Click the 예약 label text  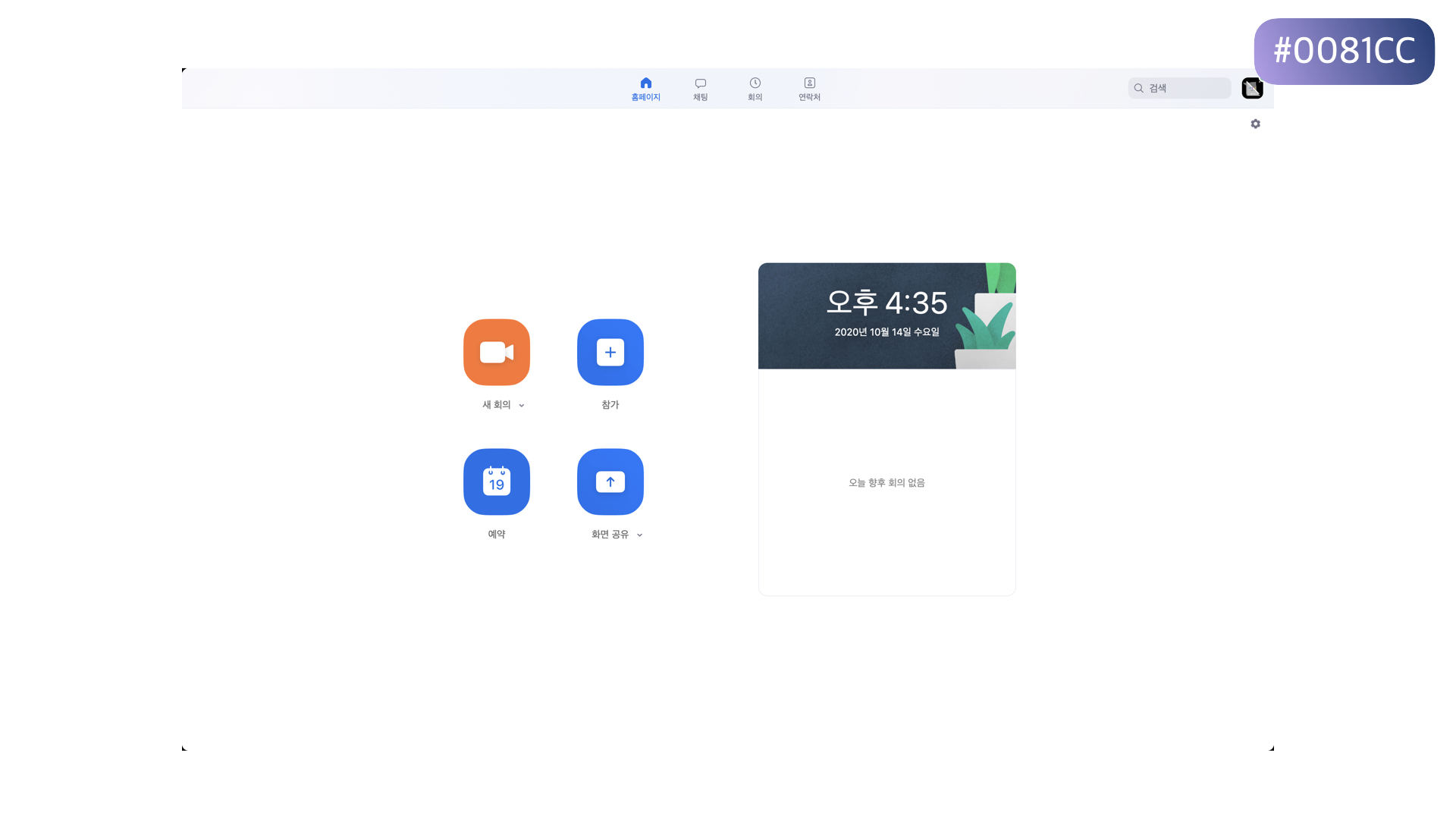click(x=497, y=535)
